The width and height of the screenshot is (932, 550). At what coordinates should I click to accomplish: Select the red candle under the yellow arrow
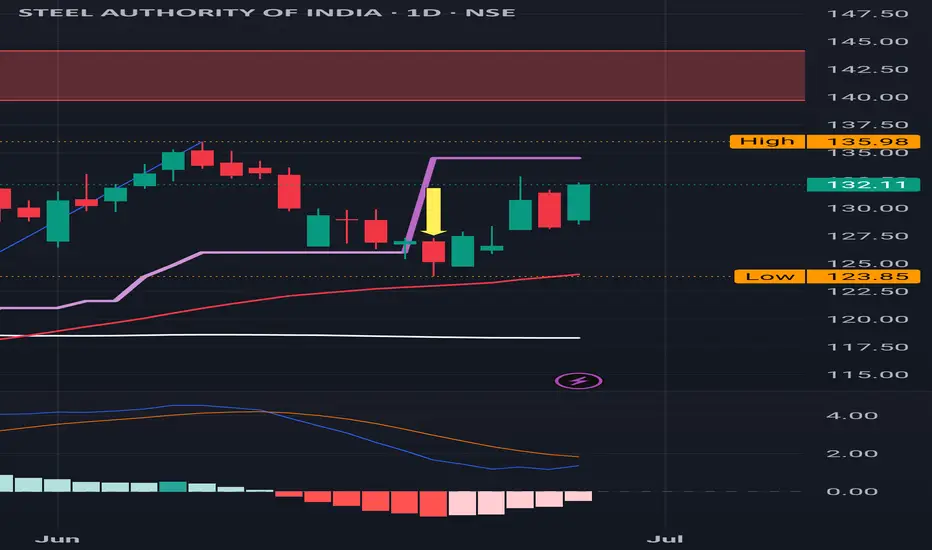(433, 252)
